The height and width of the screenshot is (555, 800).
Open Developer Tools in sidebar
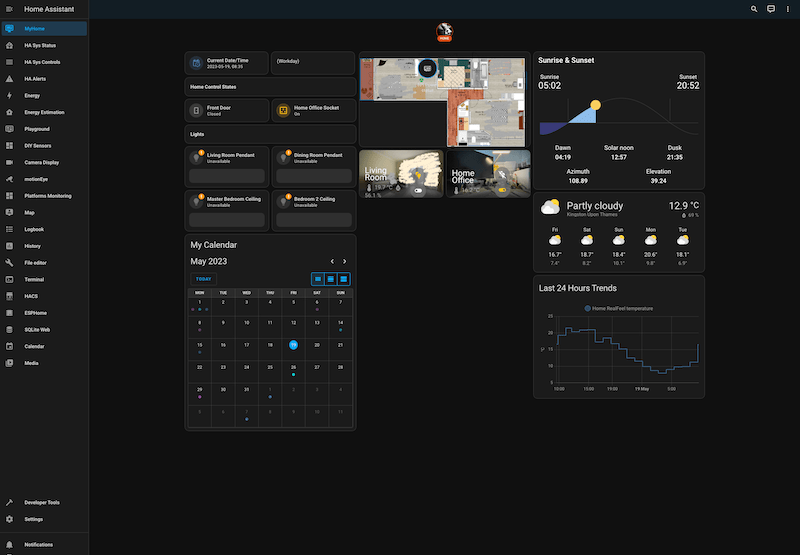(x=42, y=503)
